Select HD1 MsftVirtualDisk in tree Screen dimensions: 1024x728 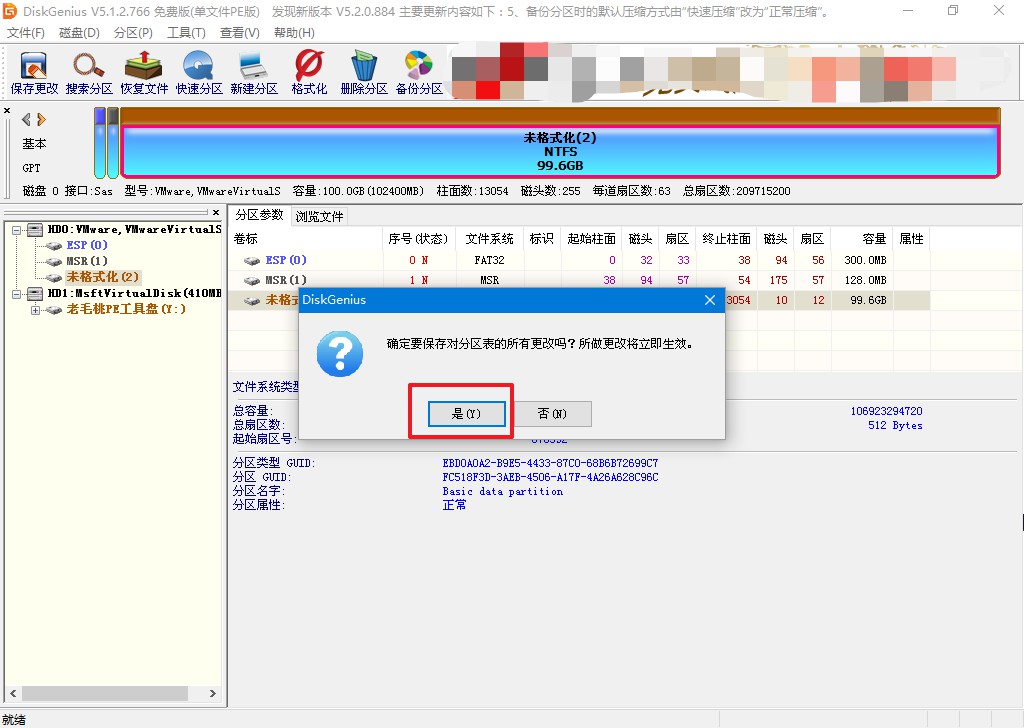(x=135, y=293)
